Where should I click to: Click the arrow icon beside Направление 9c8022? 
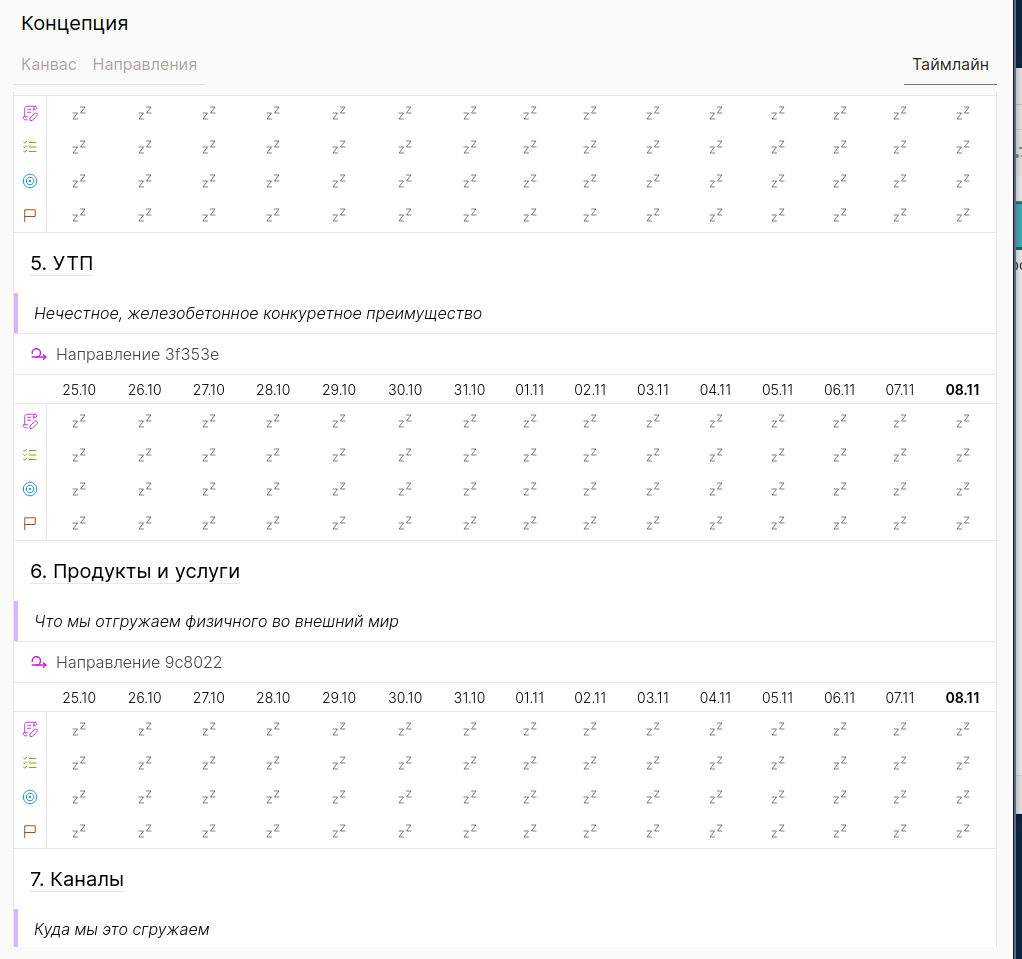pyautogui.click(x=39, y=662)
